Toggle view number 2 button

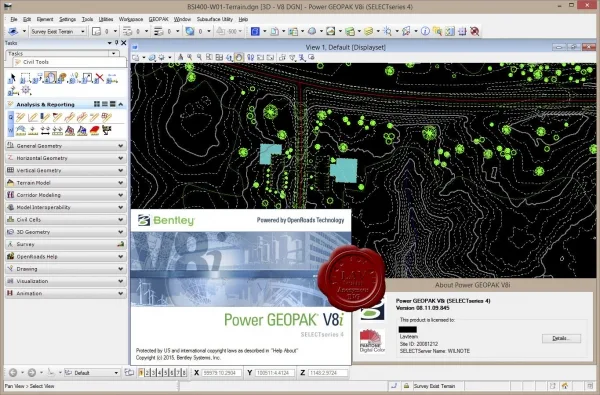click(x=147, y=372)
